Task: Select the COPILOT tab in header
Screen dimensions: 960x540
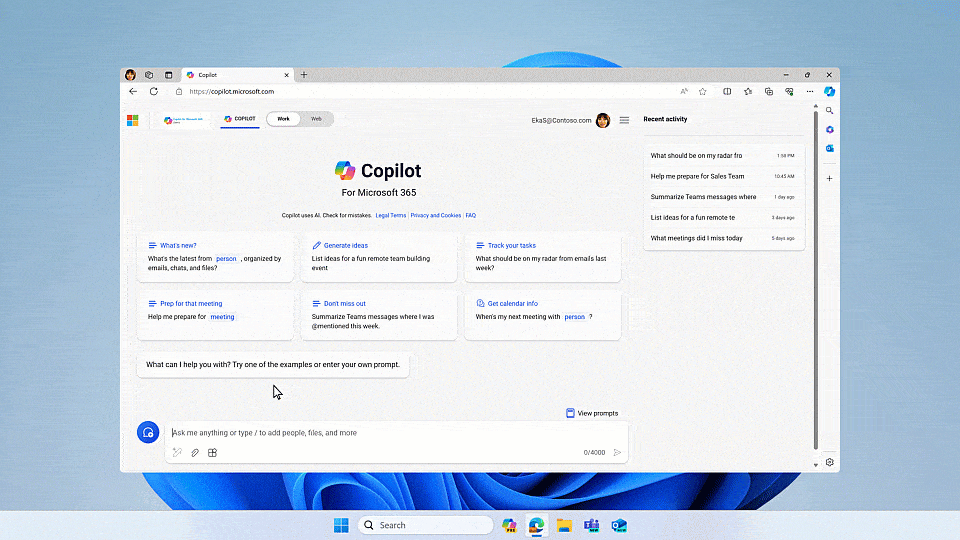Action: click(x=240, y=119)
